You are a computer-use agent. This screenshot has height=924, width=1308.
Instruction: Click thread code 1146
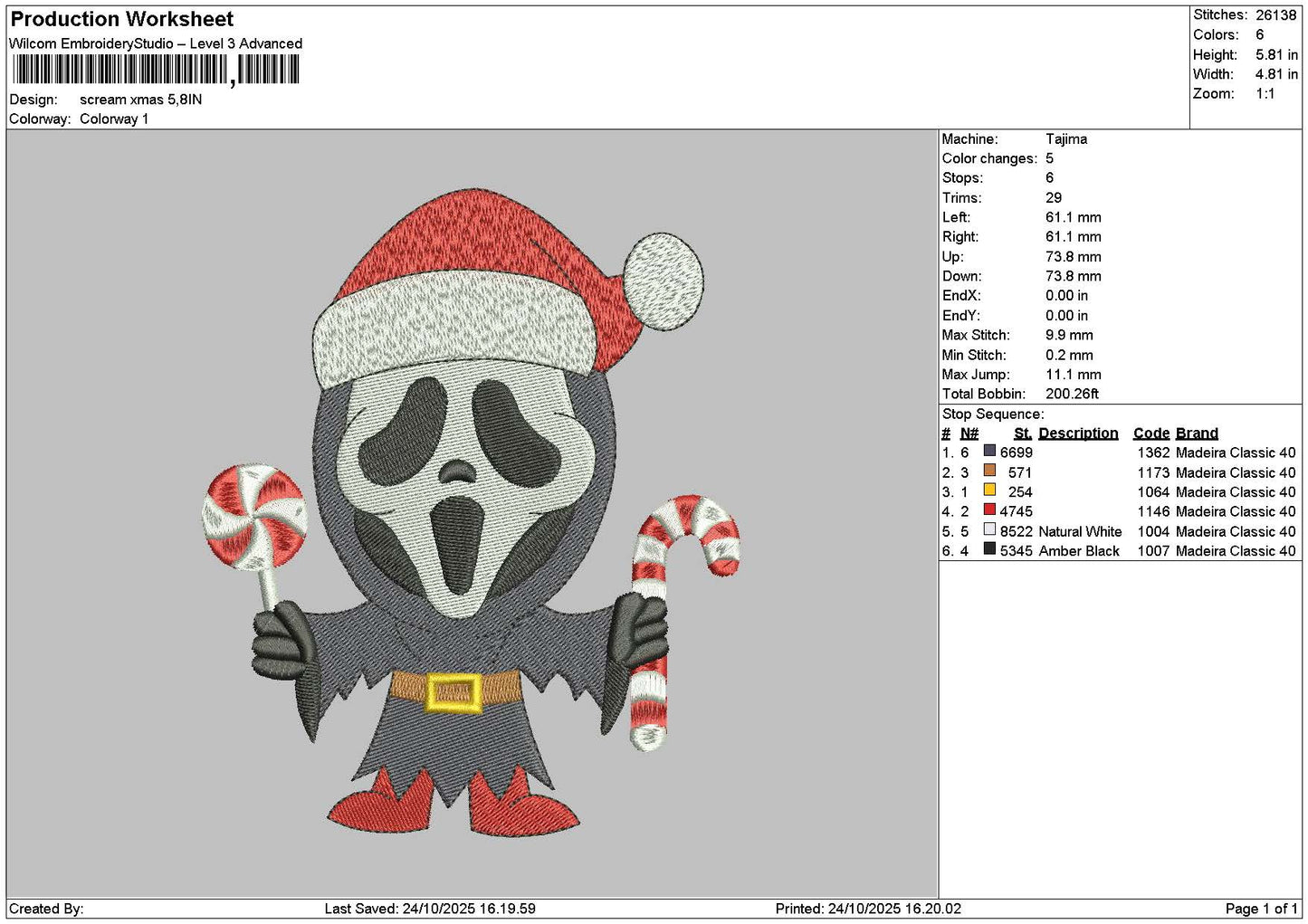(x=1153, y=511)
